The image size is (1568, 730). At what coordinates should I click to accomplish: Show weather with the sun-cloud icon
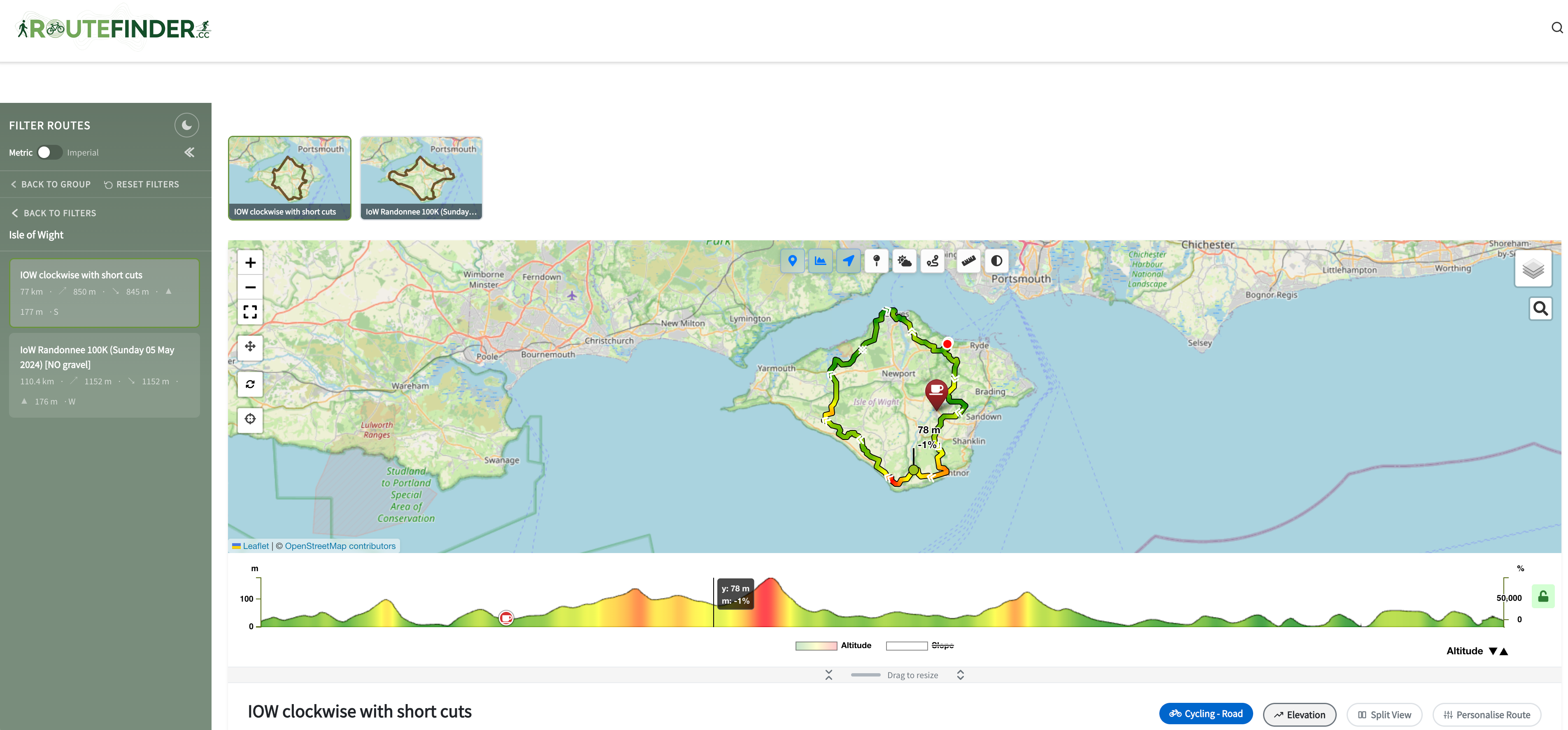[905, 261]
